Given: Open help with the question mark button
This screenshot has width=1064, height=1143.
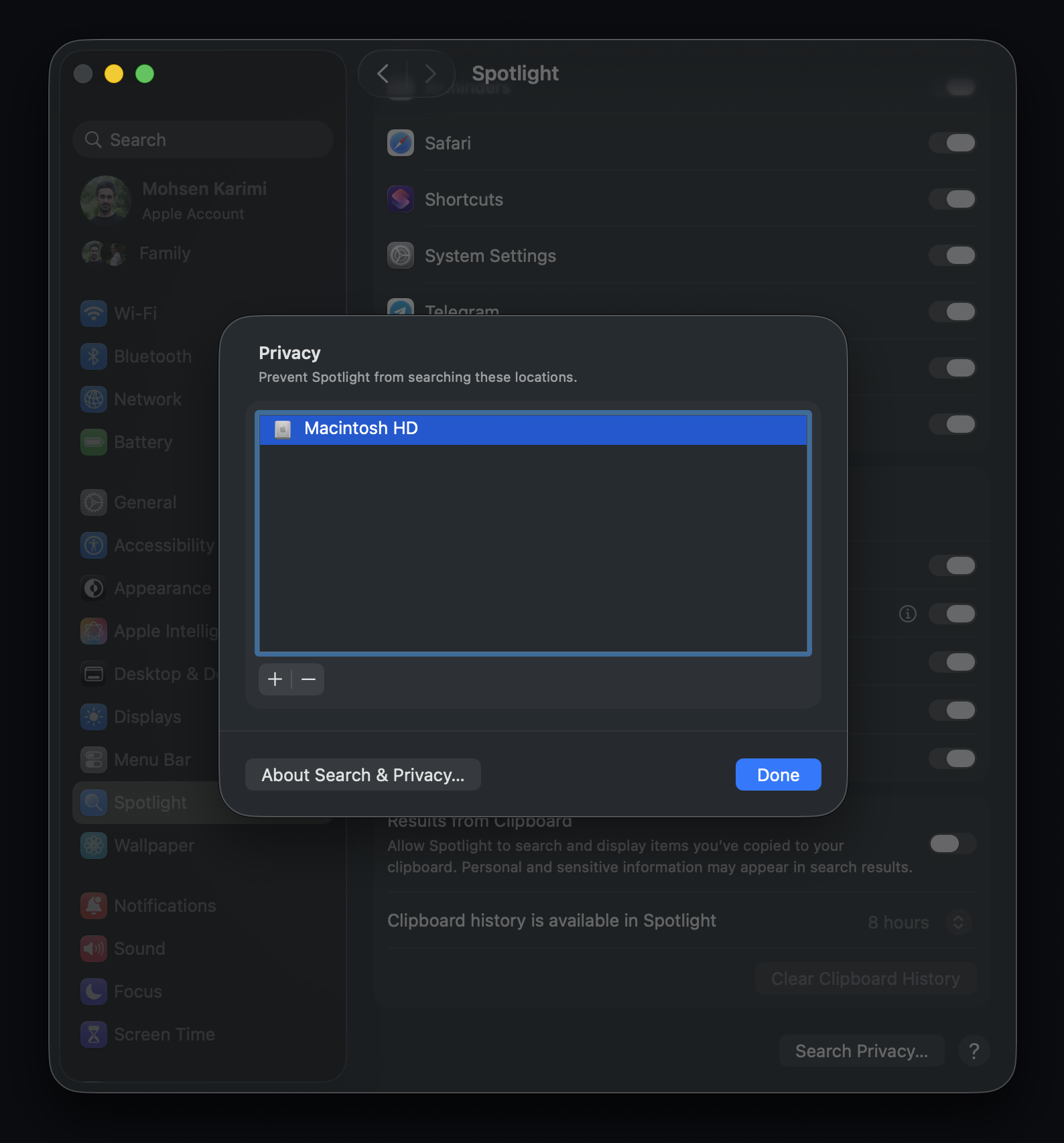Looking at the screenshot, I should point(974,1051).
